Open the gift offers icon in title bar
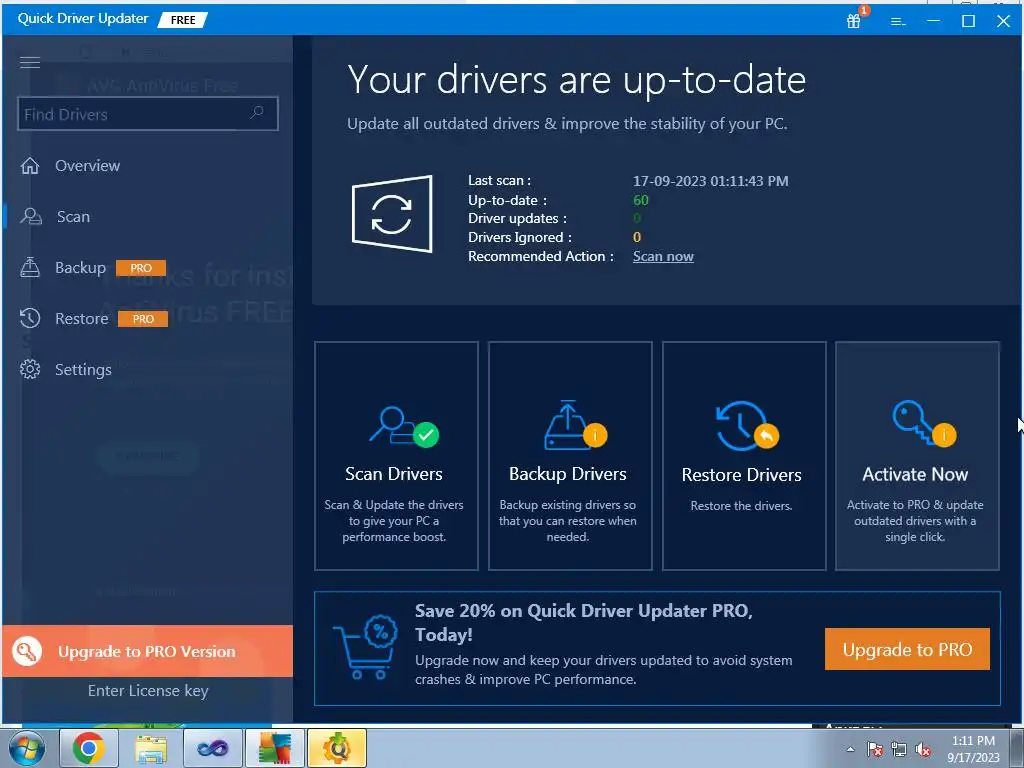 [854, 21]
